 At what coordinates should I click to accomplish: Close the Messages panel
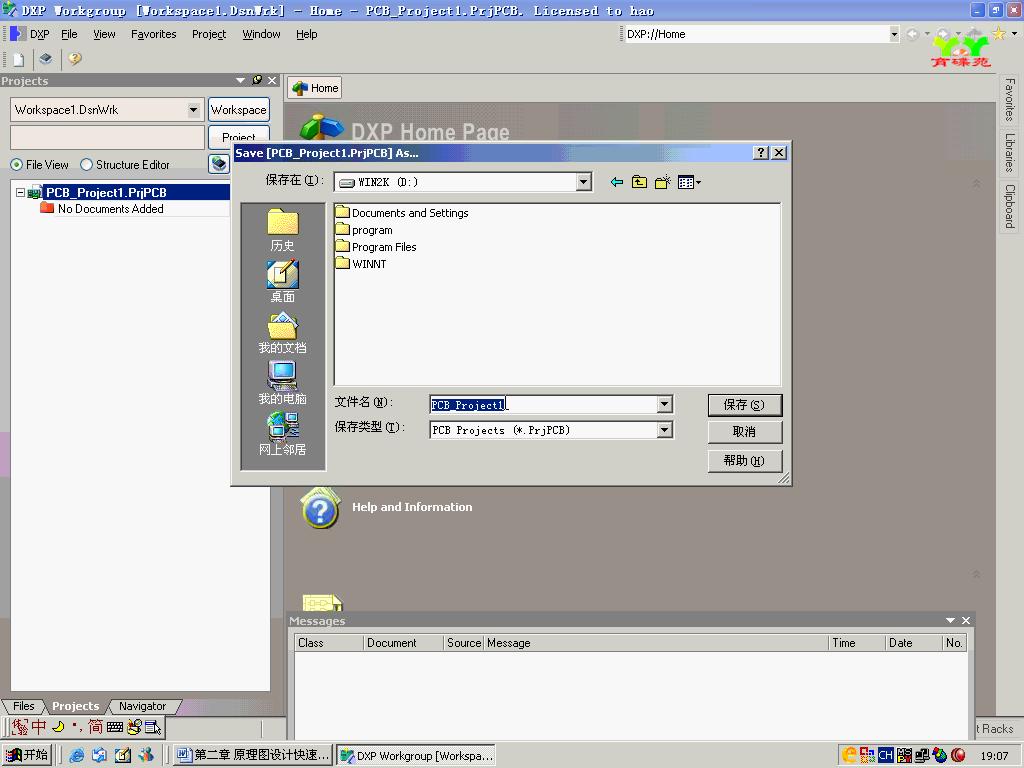pos(966,620)
